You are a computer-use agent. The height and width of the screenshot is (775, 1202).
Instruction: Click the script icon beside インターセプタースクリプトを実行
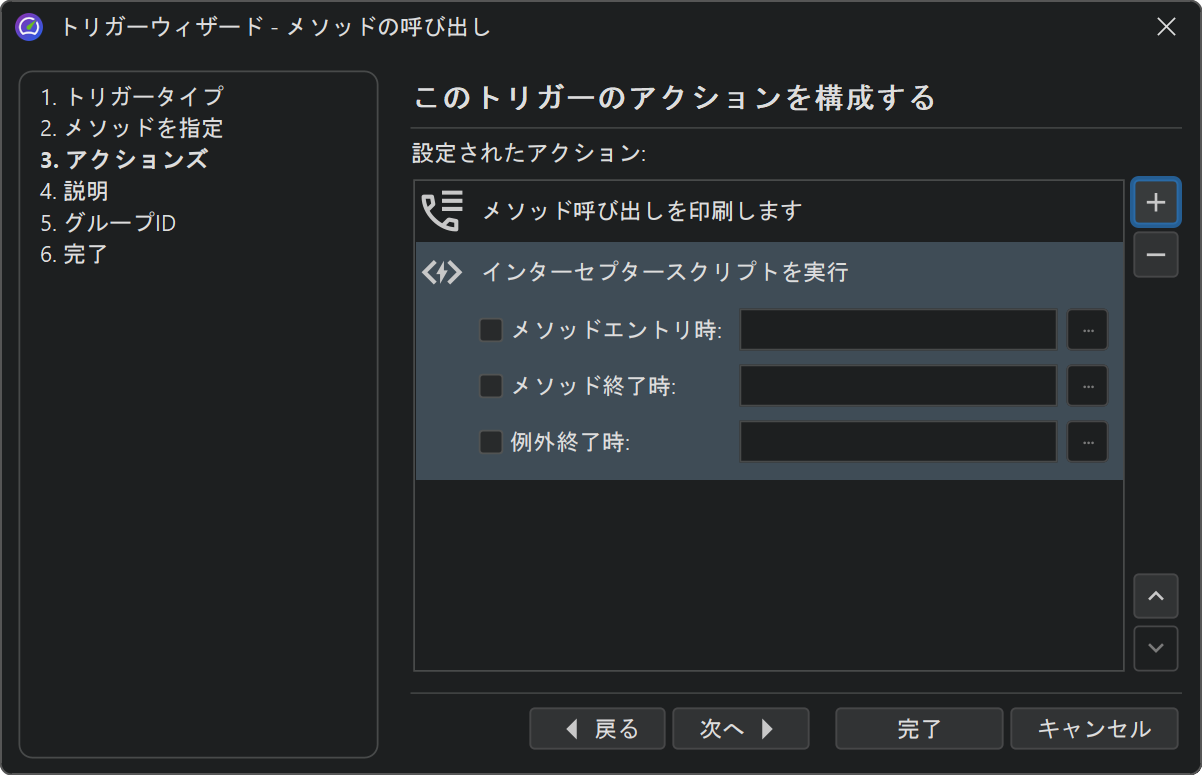point(441,272)
